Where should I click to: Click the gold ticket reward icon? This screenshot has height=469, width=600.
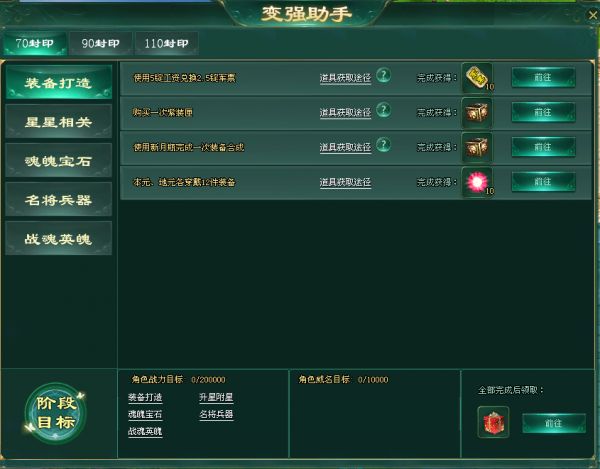477,78
